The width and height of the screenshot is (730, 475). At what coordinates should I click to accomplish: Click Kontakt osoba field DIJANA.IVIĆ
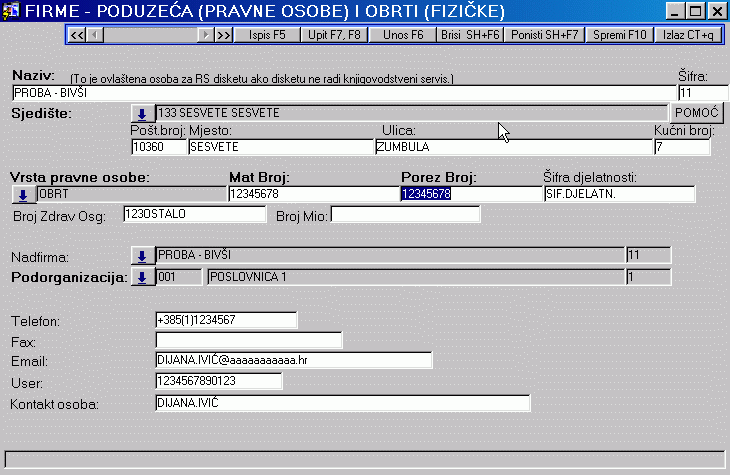click(343, 403)
